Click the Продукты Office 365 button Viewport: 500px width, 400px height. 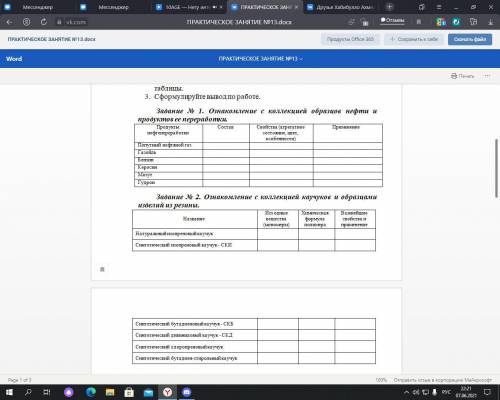350,39
